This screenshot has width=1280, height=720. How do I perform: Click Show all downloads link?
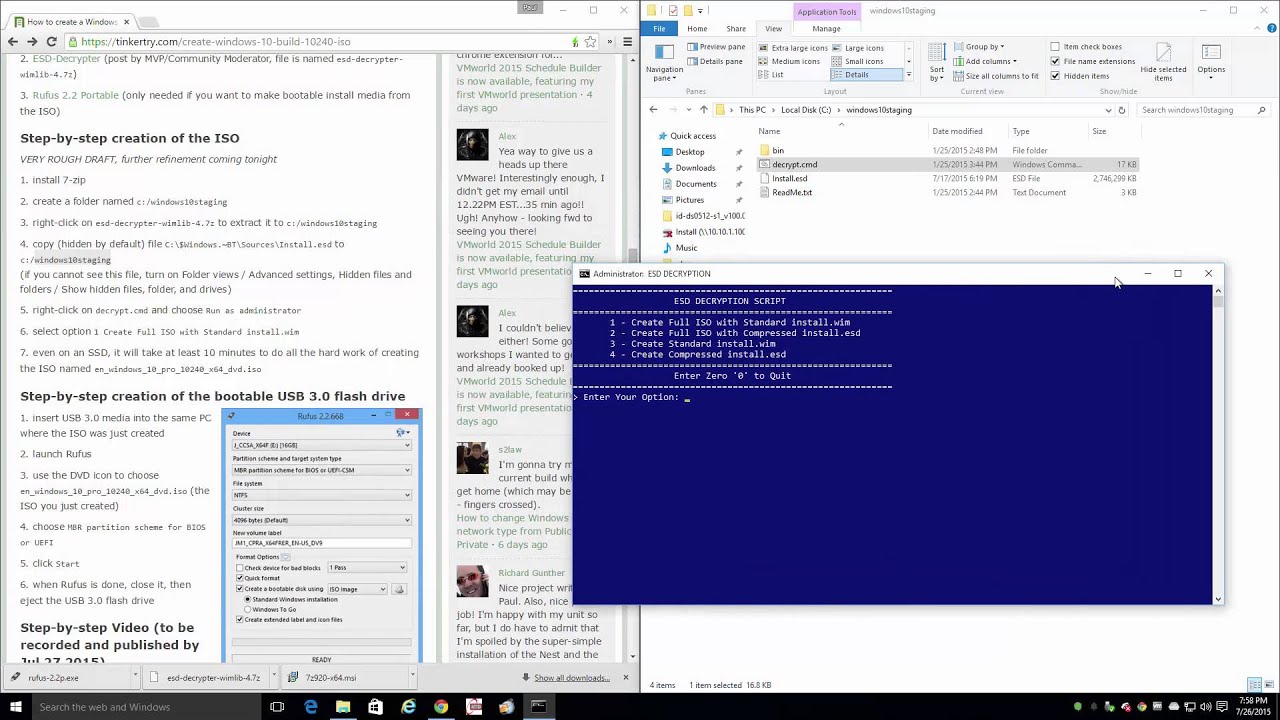572,677
